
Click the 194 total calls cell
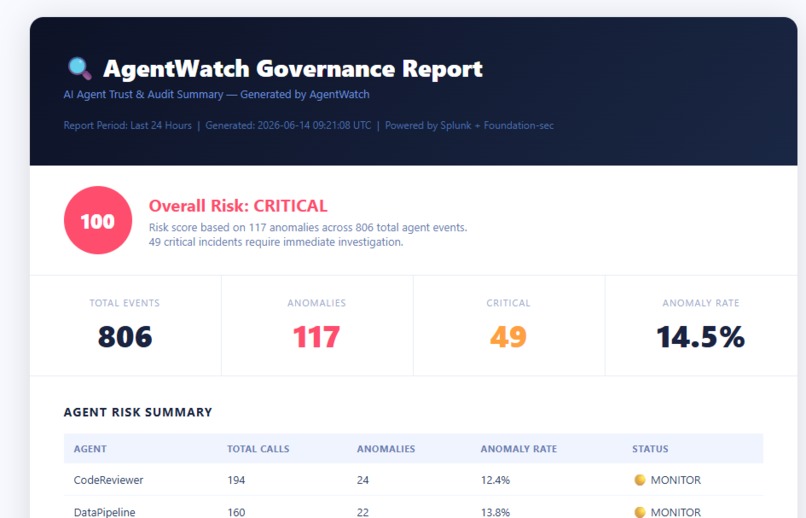[x=236, y=480]
